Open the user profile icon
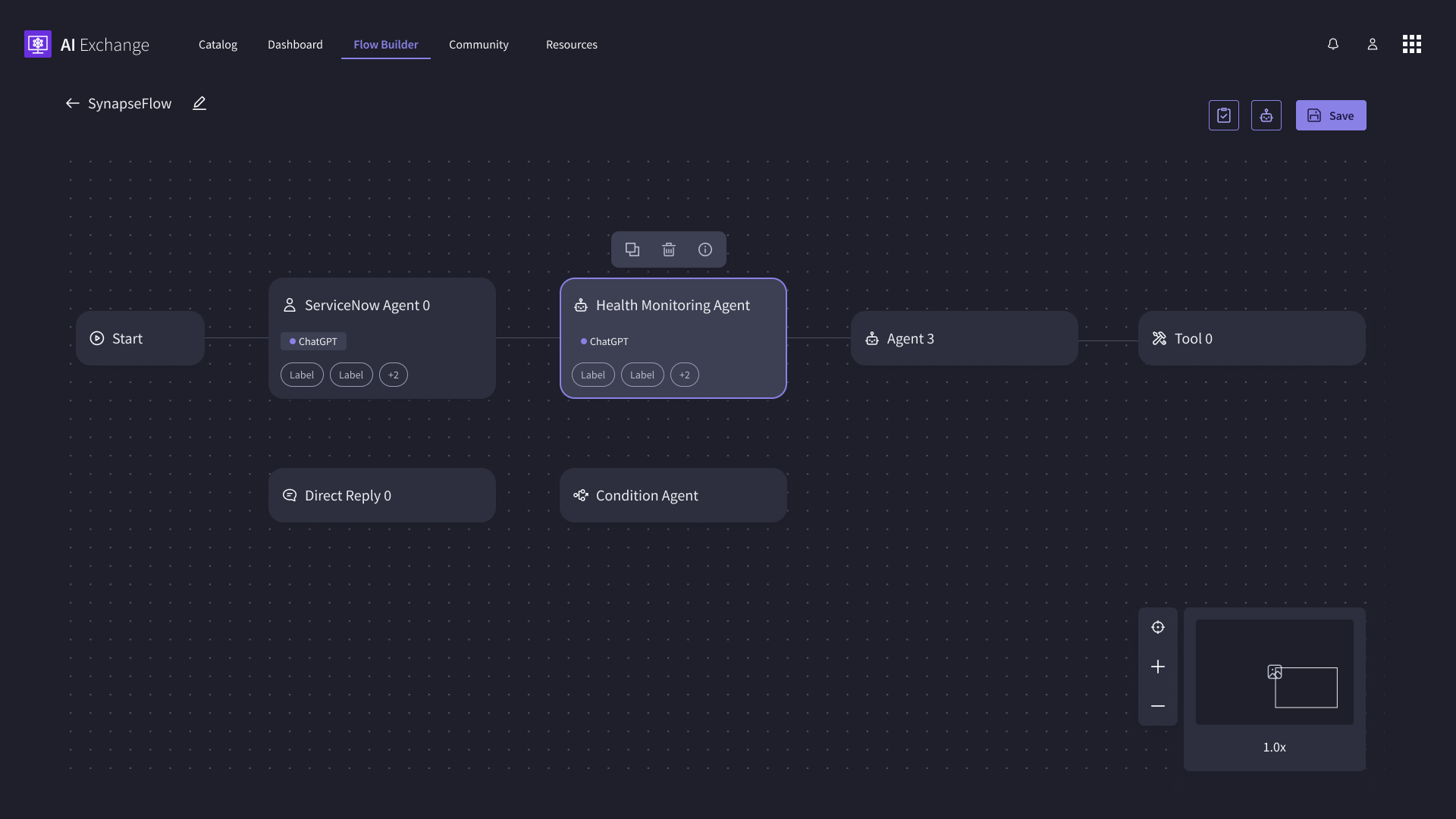The height and width of the screenshot is (819, 1456). 1372,45
